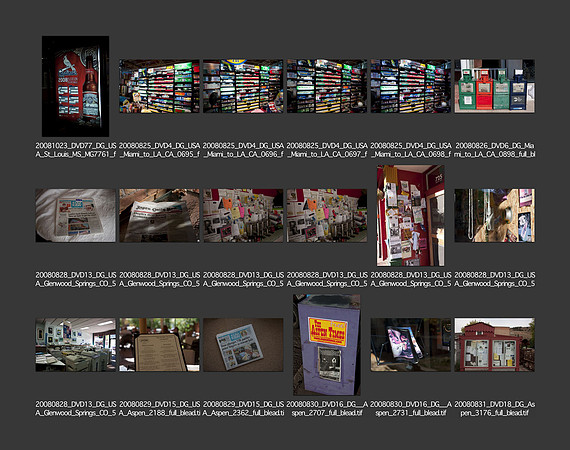Click file name 'pen_3176_full_bleed.tif'
This screenshot has width=570, height=450.
point(494,409)
